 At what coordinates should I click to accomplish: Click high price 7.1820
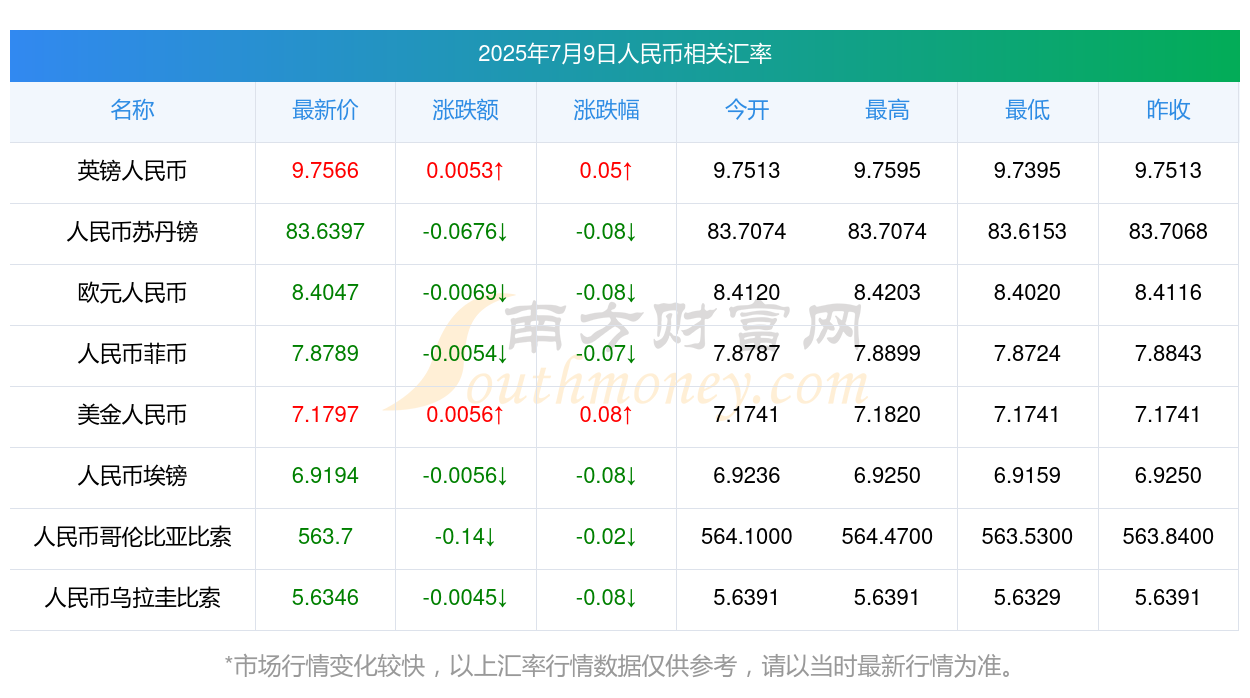(887, 415)
